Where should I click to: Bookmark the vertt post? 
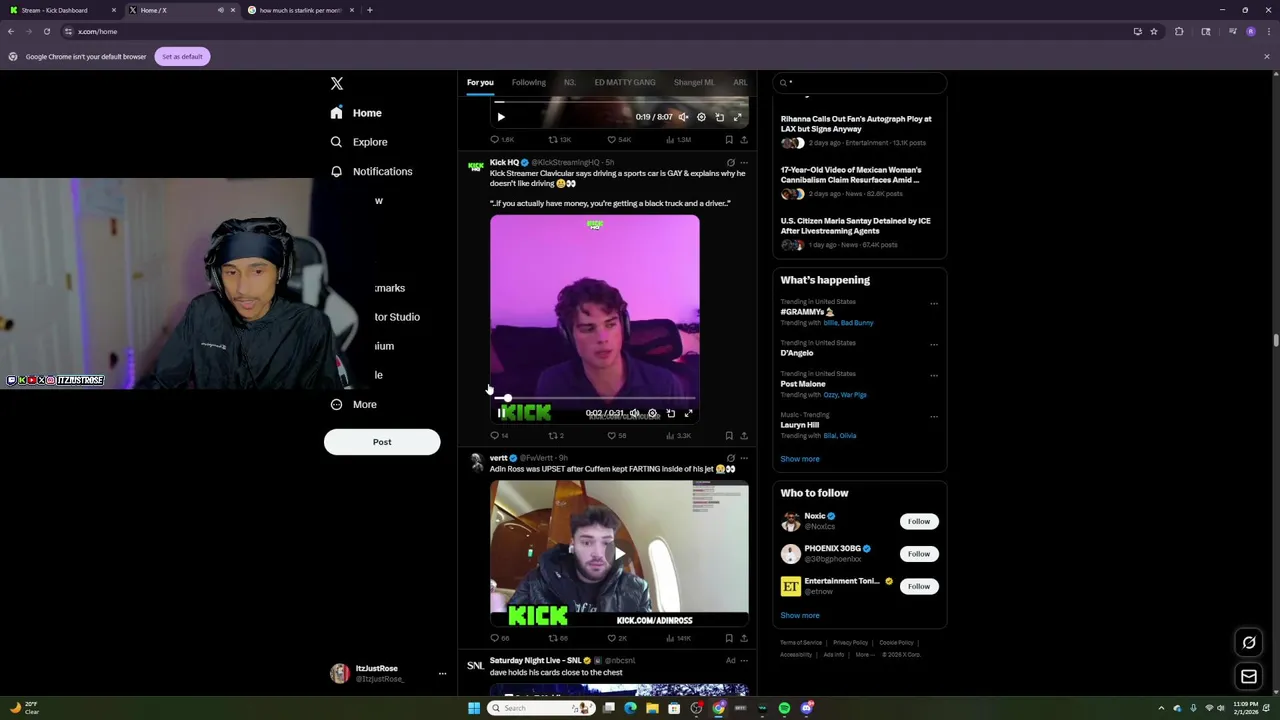pos(729,638)
